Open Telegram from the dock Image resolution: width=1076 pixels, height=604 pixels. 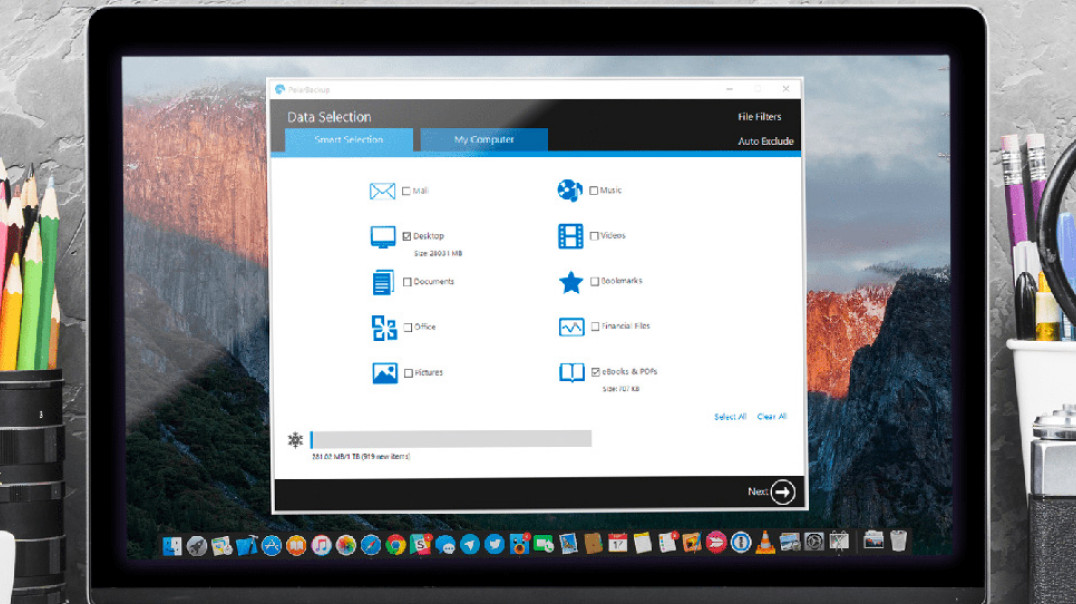tap(470, 545)
